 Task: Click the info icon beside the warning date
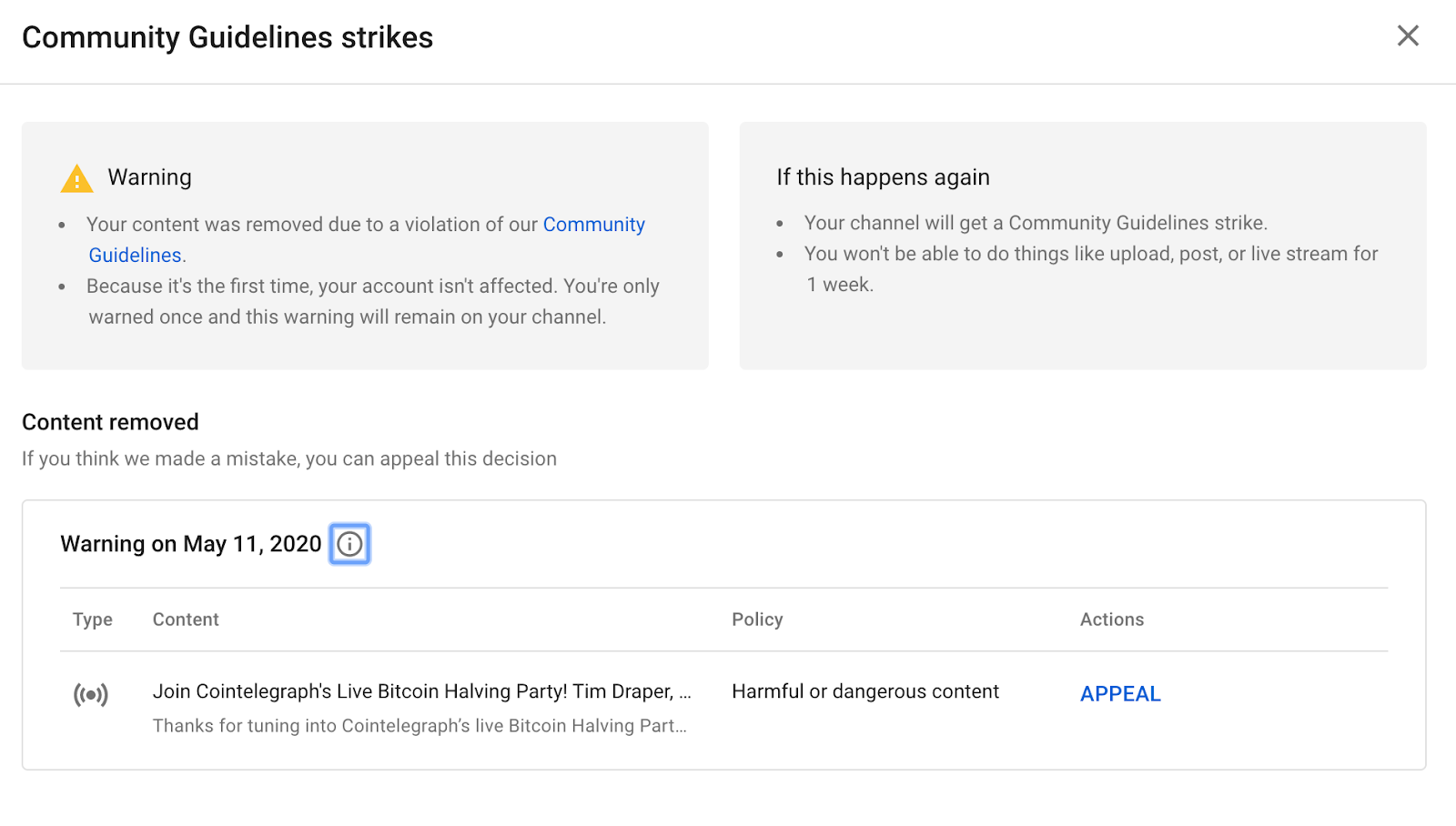(349, 544)
